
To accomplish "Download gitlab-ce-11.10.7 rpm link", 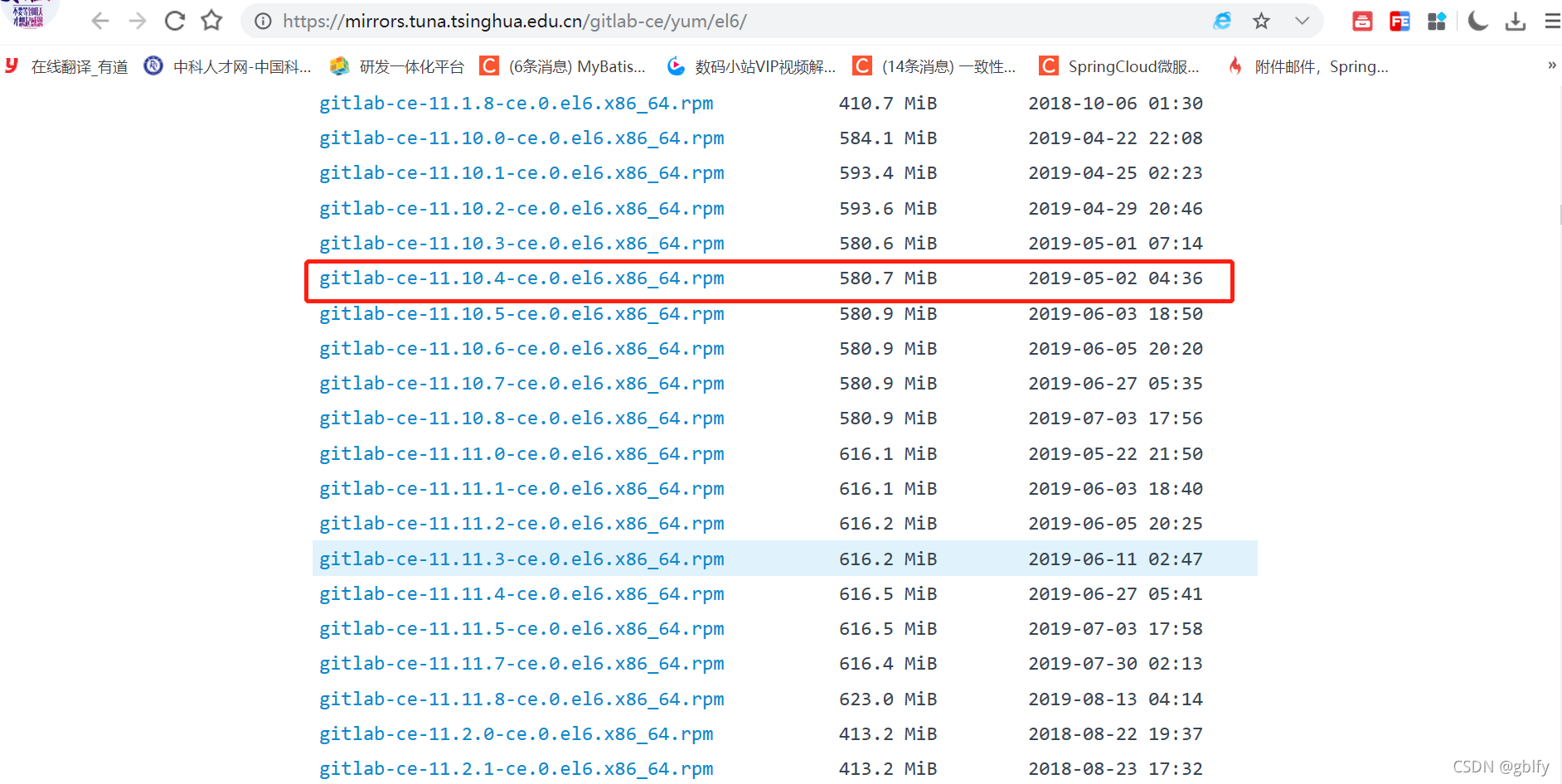I will coord(521,384).
